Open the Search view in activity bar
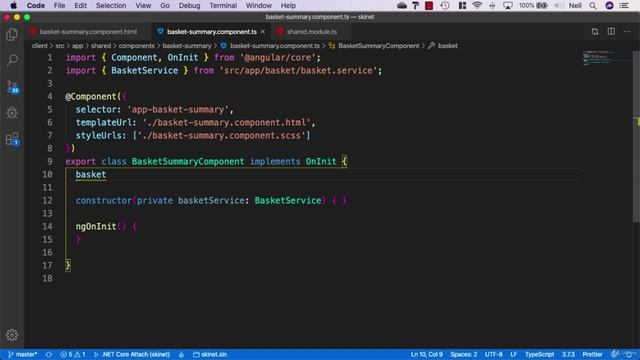Image resolution: width=640 pixels, height=360 pixels. [12, 60]
